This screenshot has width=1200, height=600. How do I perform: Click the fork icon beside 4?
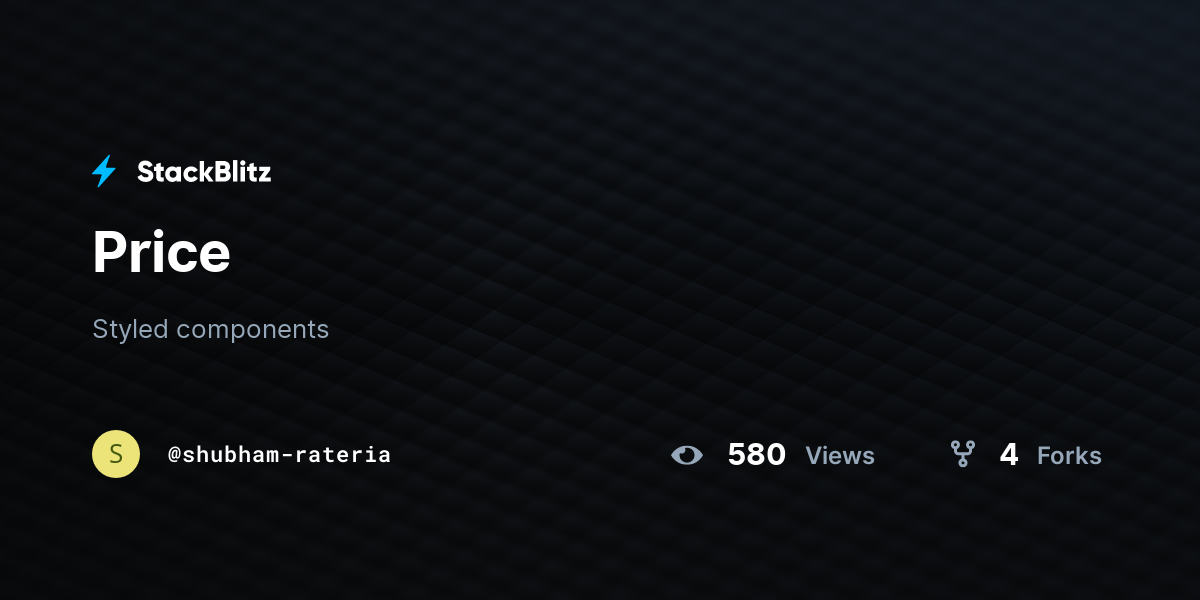click(962, 454)
